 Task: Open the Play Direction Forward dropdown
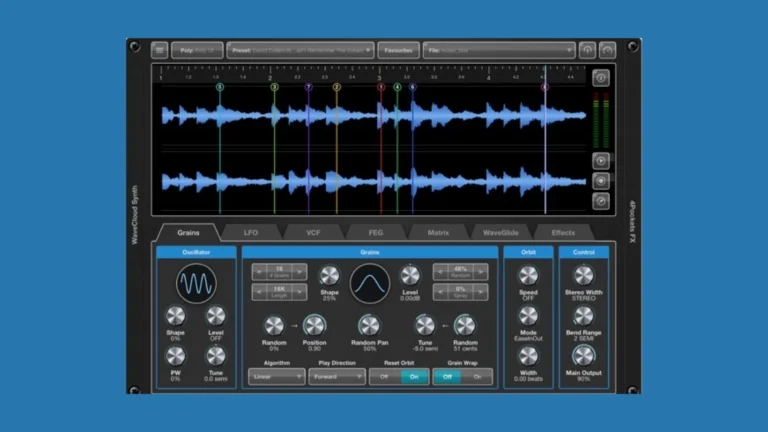click(x=337, y=377)
